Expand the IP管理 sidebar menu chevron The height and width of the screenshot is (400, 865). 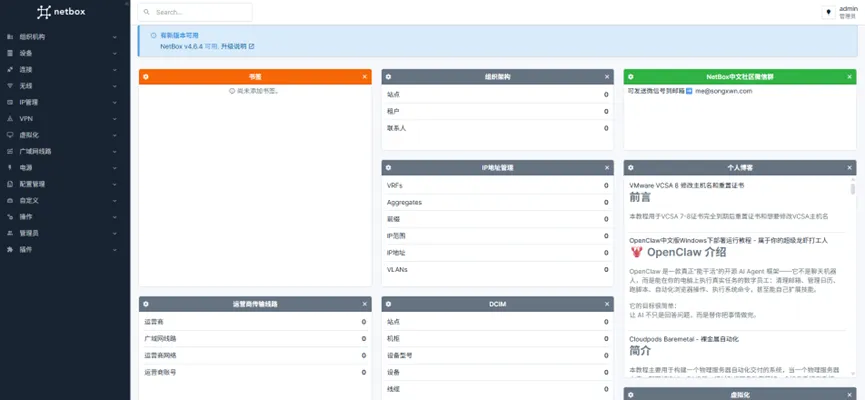point(115,103)
